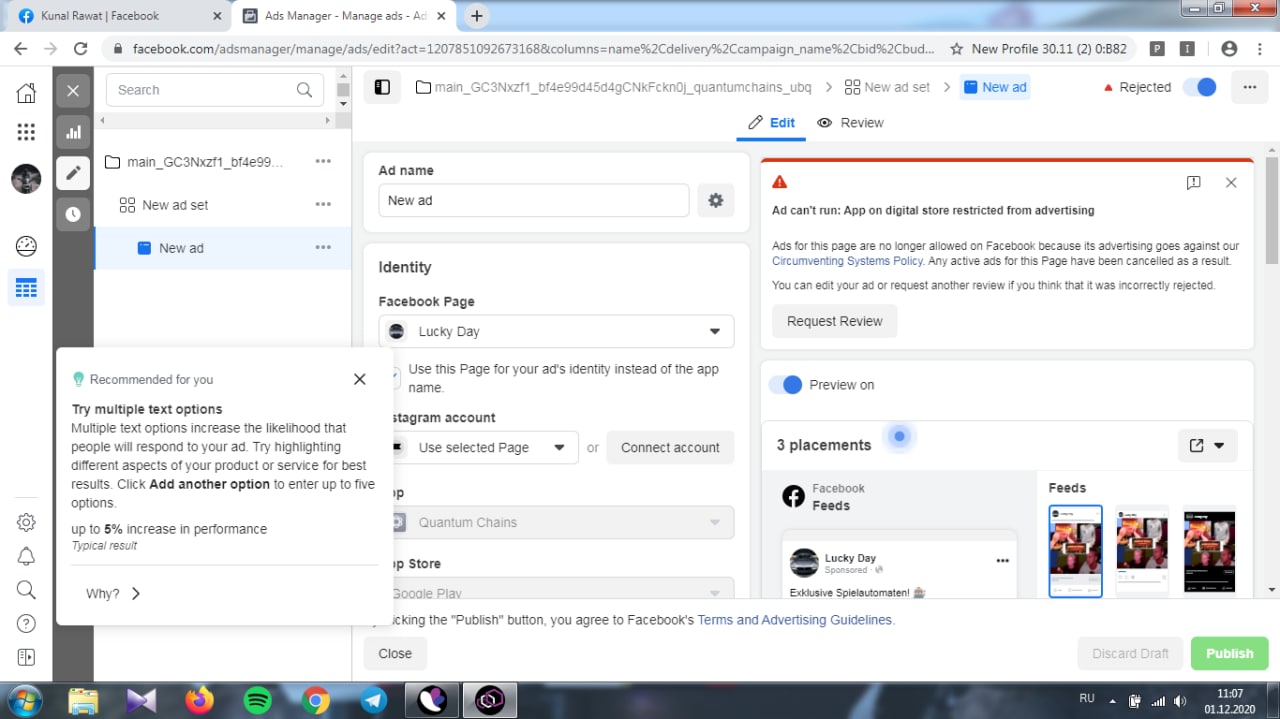Go to New ad set breadcrumb

(887, 87)
